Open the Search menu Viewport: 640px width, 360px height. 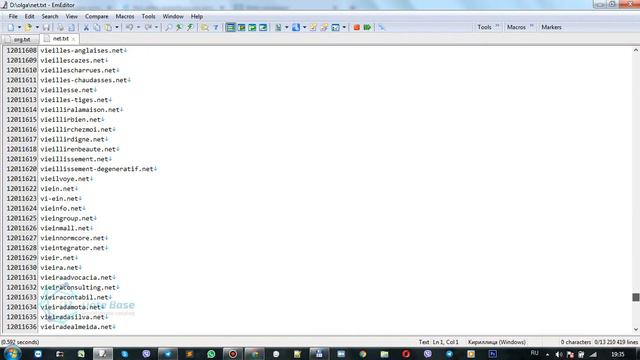[50, 16]
